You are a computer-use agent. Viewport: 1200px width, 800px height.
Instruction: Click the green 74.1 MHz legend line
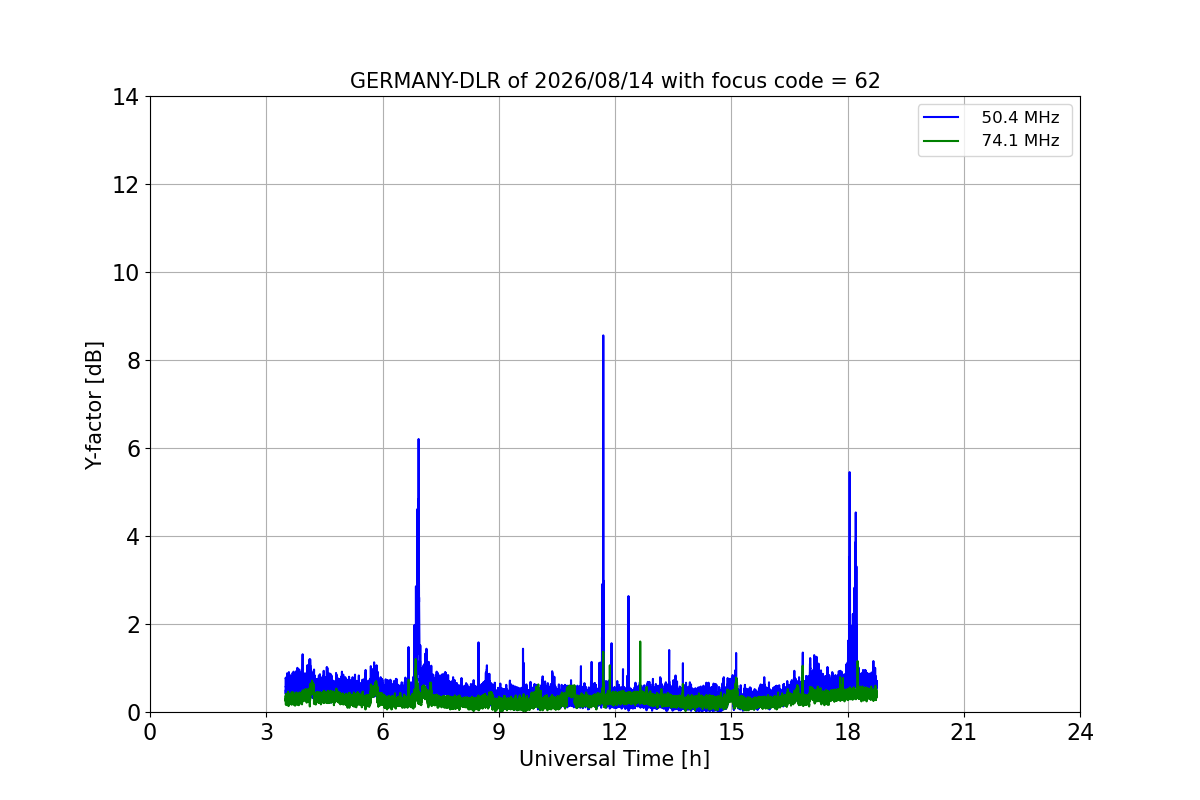pos(941,141)
